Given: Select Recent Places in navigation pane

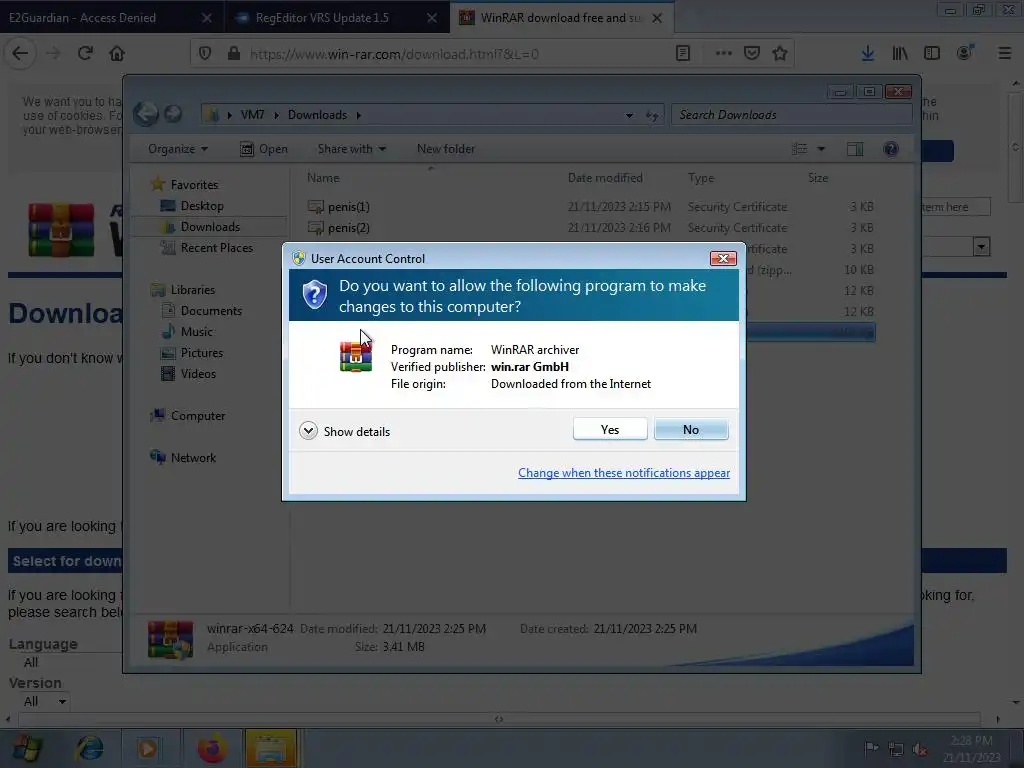Looking at the screenshot, I should click(216, 248).
